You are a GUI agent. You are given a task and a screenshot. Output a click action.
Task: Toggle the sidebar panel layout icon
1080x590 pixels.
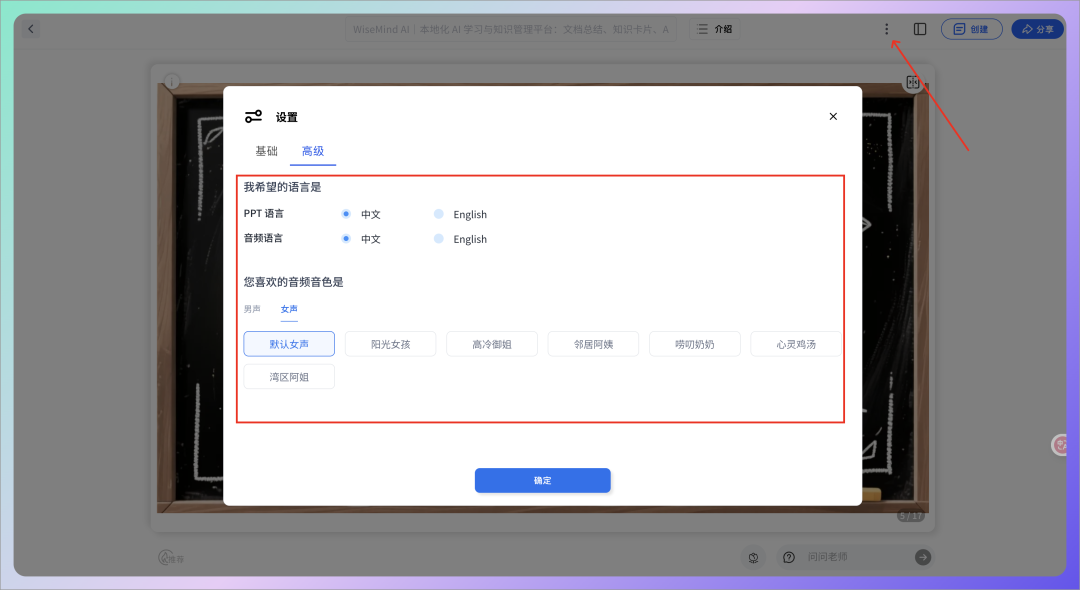point(920,29)
